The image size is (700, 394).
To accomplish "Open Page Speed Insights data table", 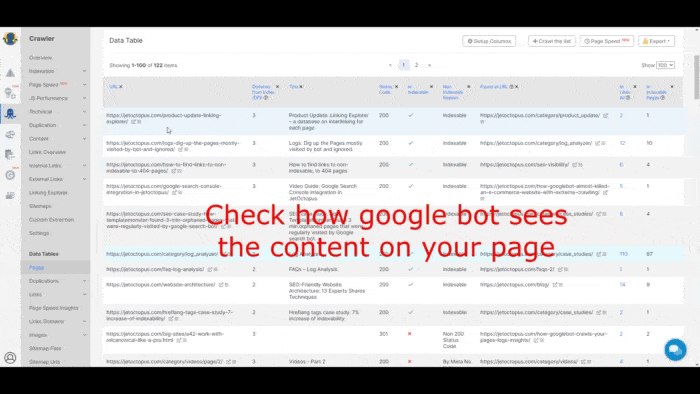I will pyautogui.click(x=54, y=308).
